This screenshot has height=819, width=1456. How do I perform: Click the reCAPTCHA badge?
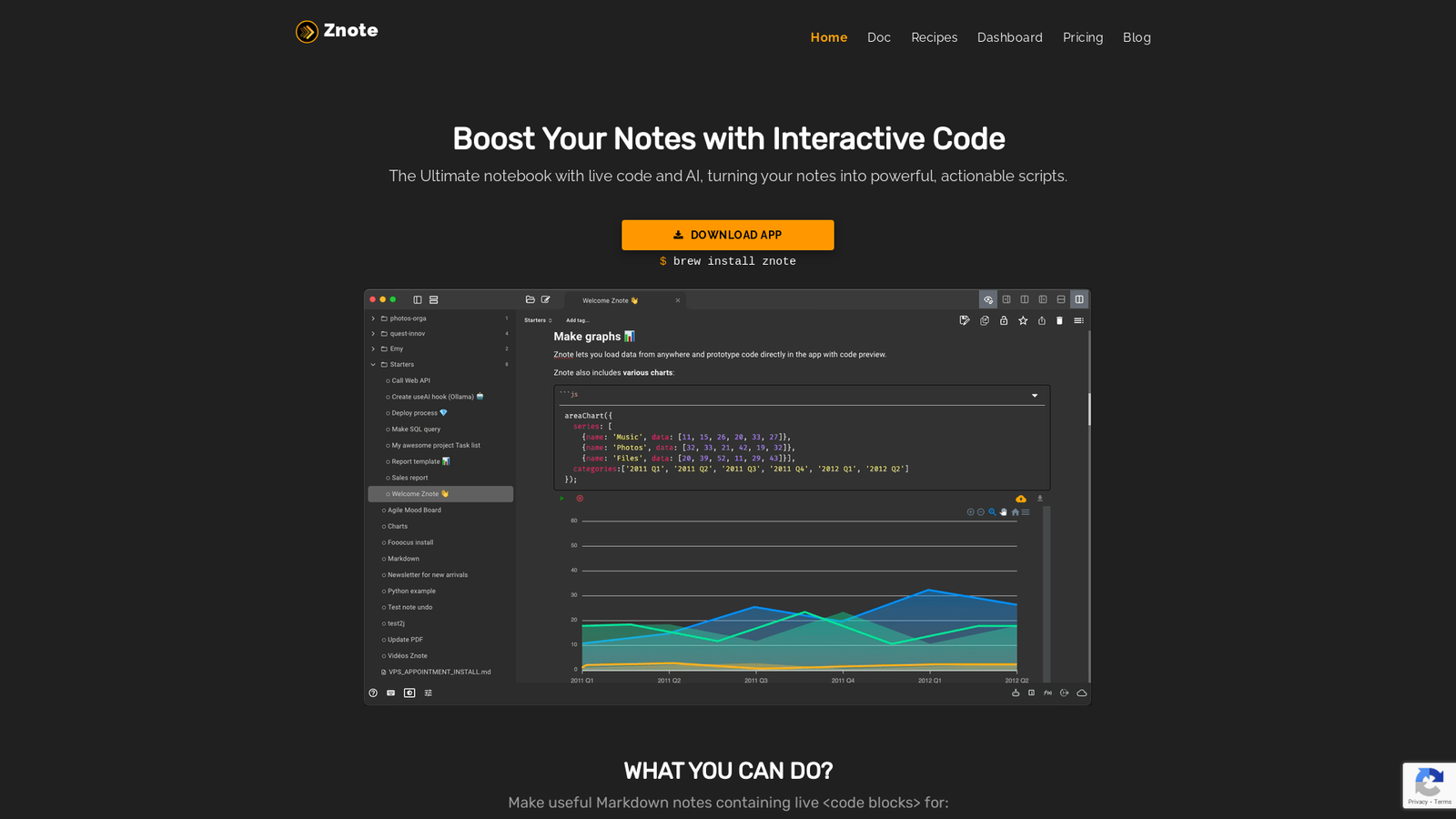pos(1430,785)
